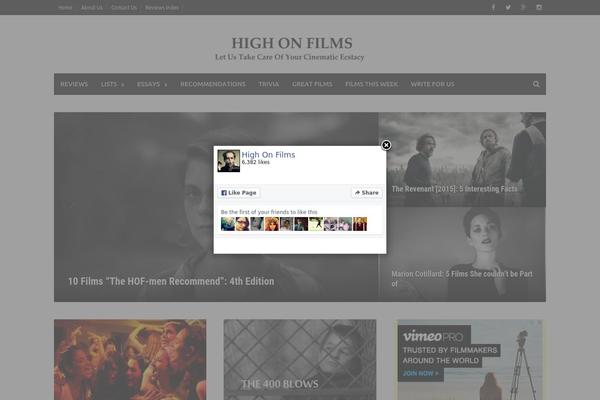Click the About Us top link

click(91, 7)
